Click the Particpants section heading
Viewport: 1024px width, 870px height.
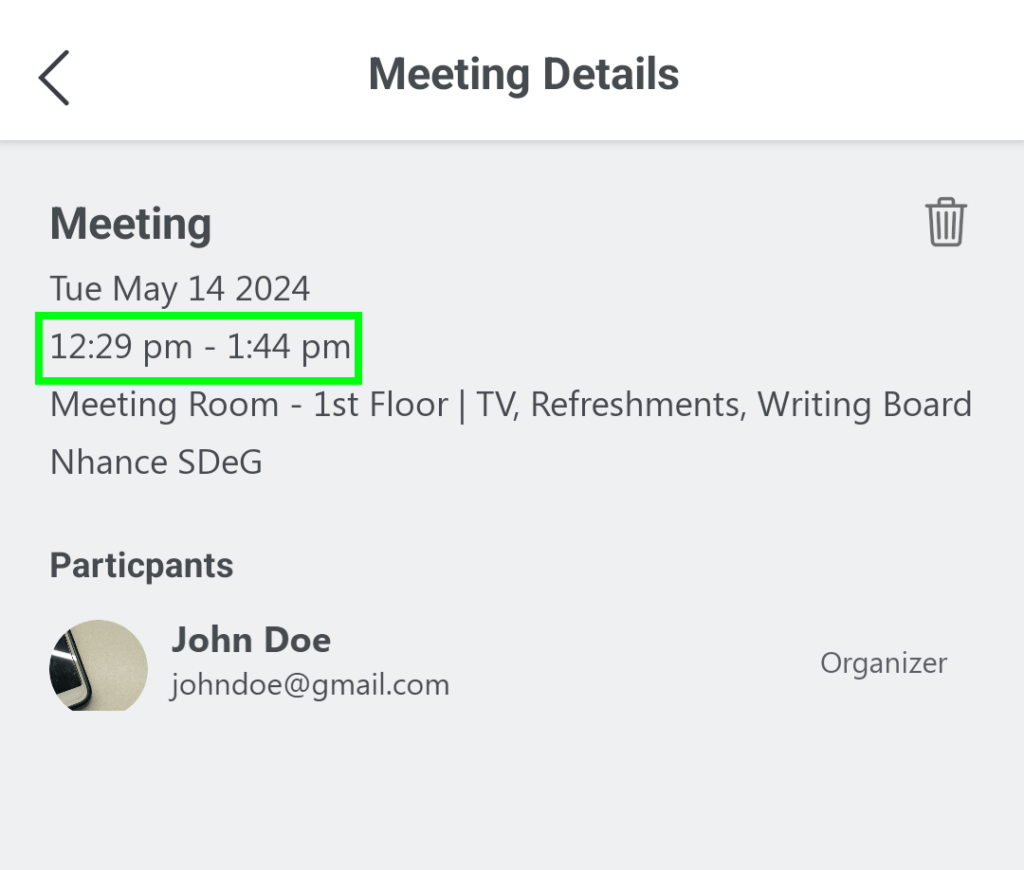pos(141,566)
